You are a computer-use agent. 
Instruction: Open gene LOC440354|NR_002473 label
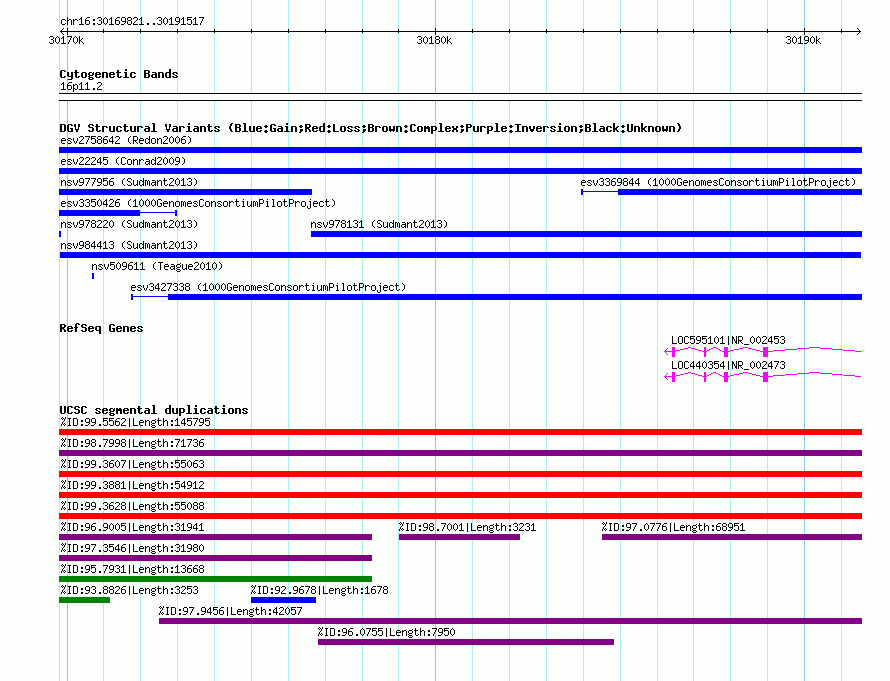tap(728, 365)
